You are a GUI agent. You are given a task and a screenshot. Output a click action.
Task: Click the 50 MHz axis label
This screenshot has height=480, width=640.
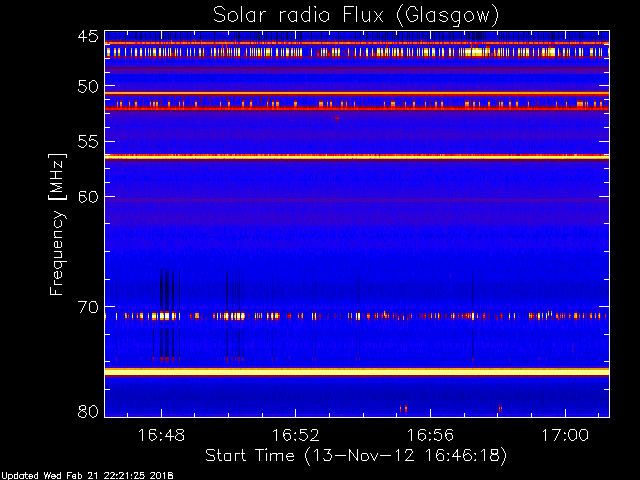click(x=88, y=87)
